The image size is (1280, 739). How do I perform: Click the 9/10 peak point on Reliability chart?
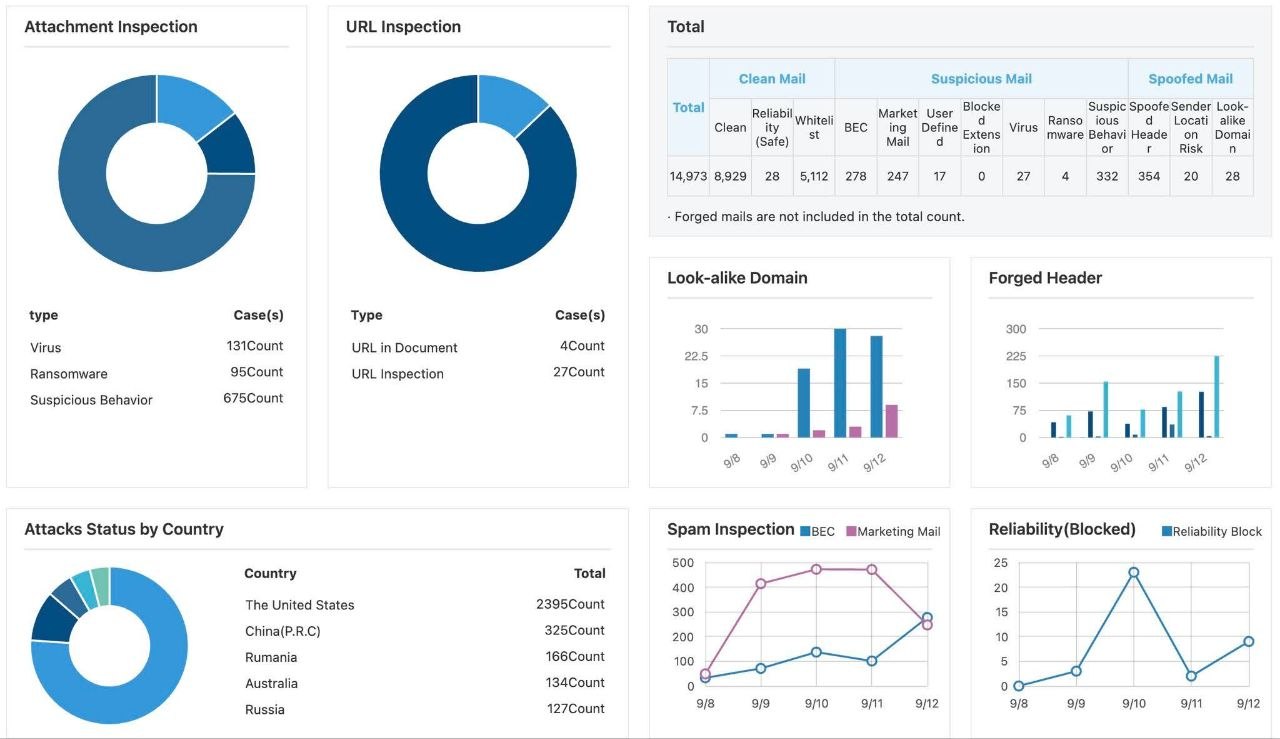1134,573
